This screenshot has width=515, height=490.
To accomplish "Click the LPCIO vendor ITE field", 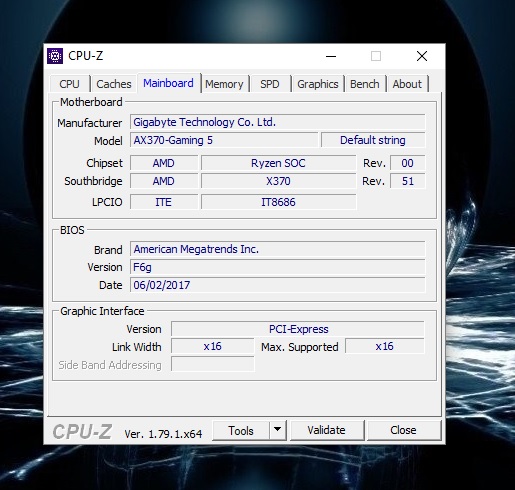I will [x=164, y=202].
